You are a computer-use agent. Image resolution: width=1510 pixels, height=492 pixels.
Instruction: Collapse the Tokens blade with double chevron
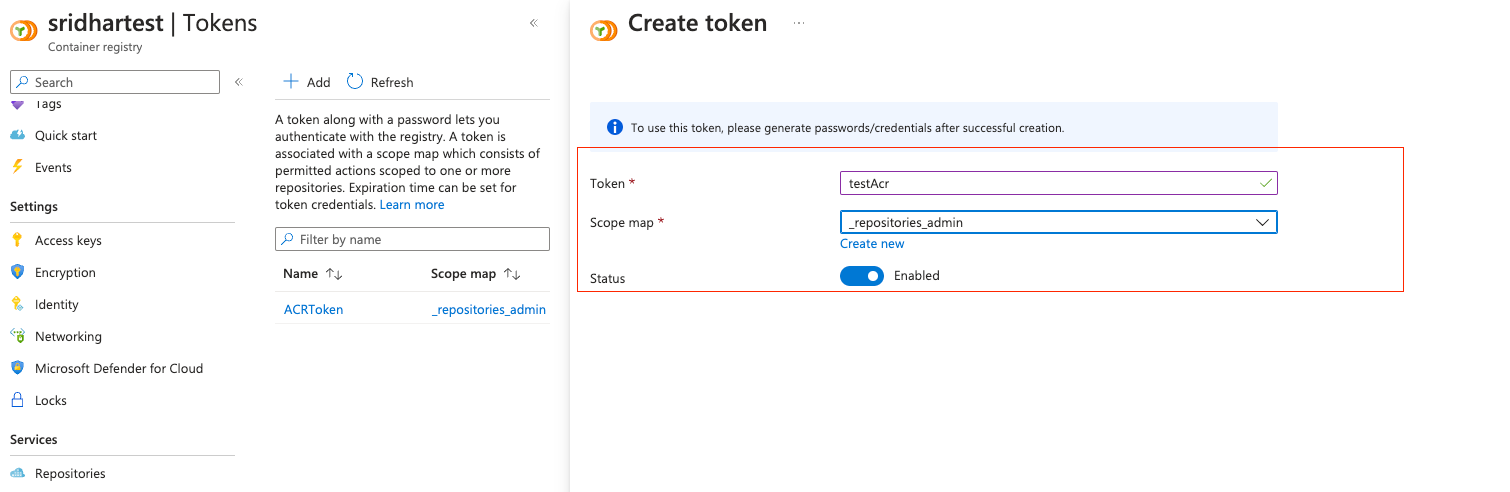534,23
